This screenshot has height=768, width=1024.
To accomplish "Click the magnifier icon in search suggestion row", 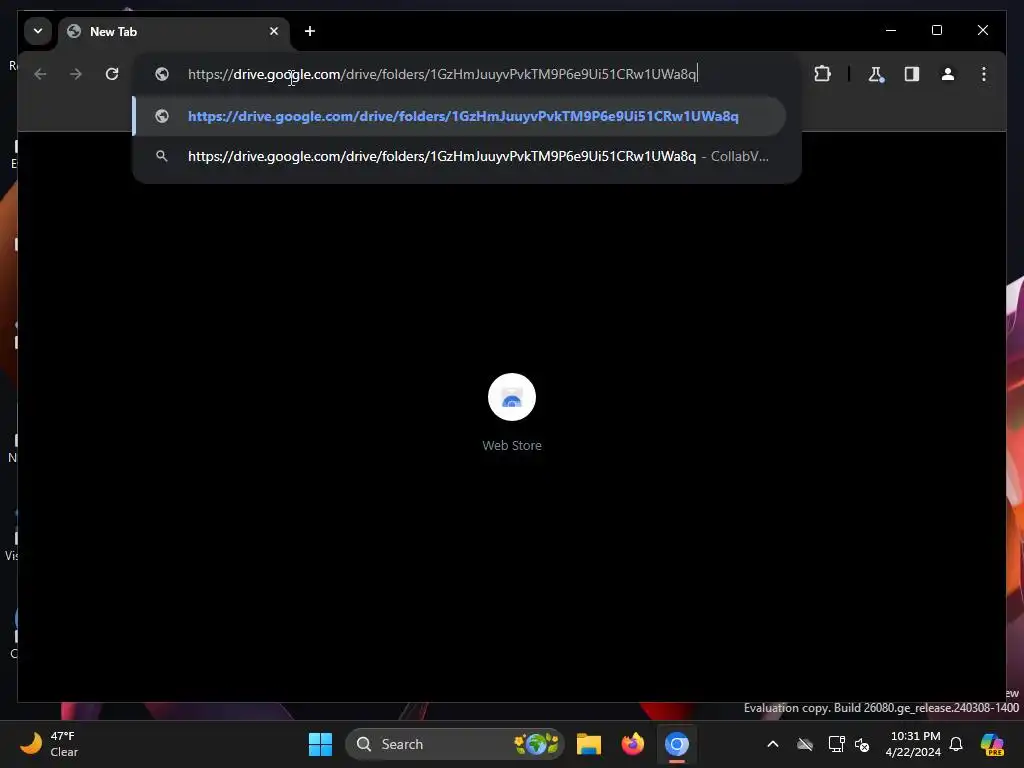I will (x=161, y=156).
